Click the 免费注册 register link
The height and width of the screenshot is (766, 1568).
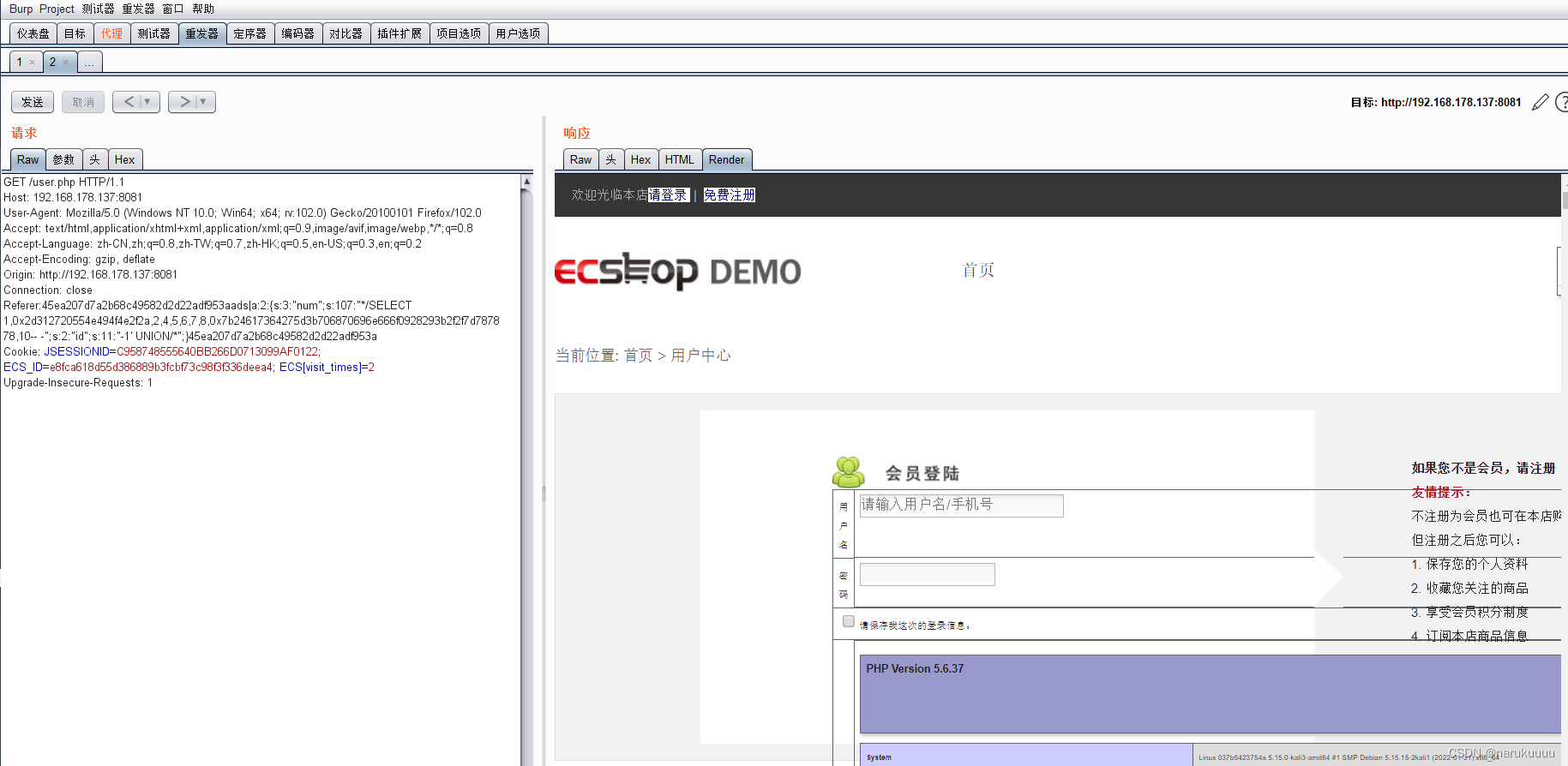coord(730,194)
